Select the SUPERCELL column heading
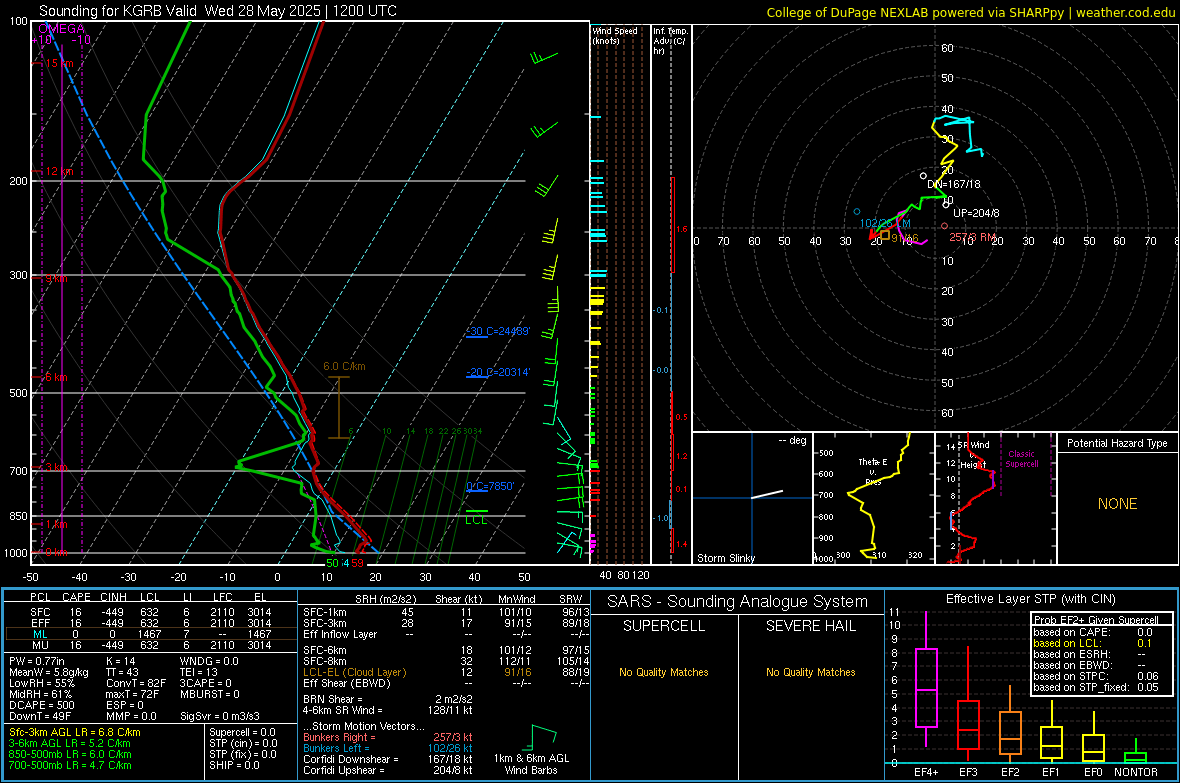This screenshot has width=1180, height=783. 664,626
